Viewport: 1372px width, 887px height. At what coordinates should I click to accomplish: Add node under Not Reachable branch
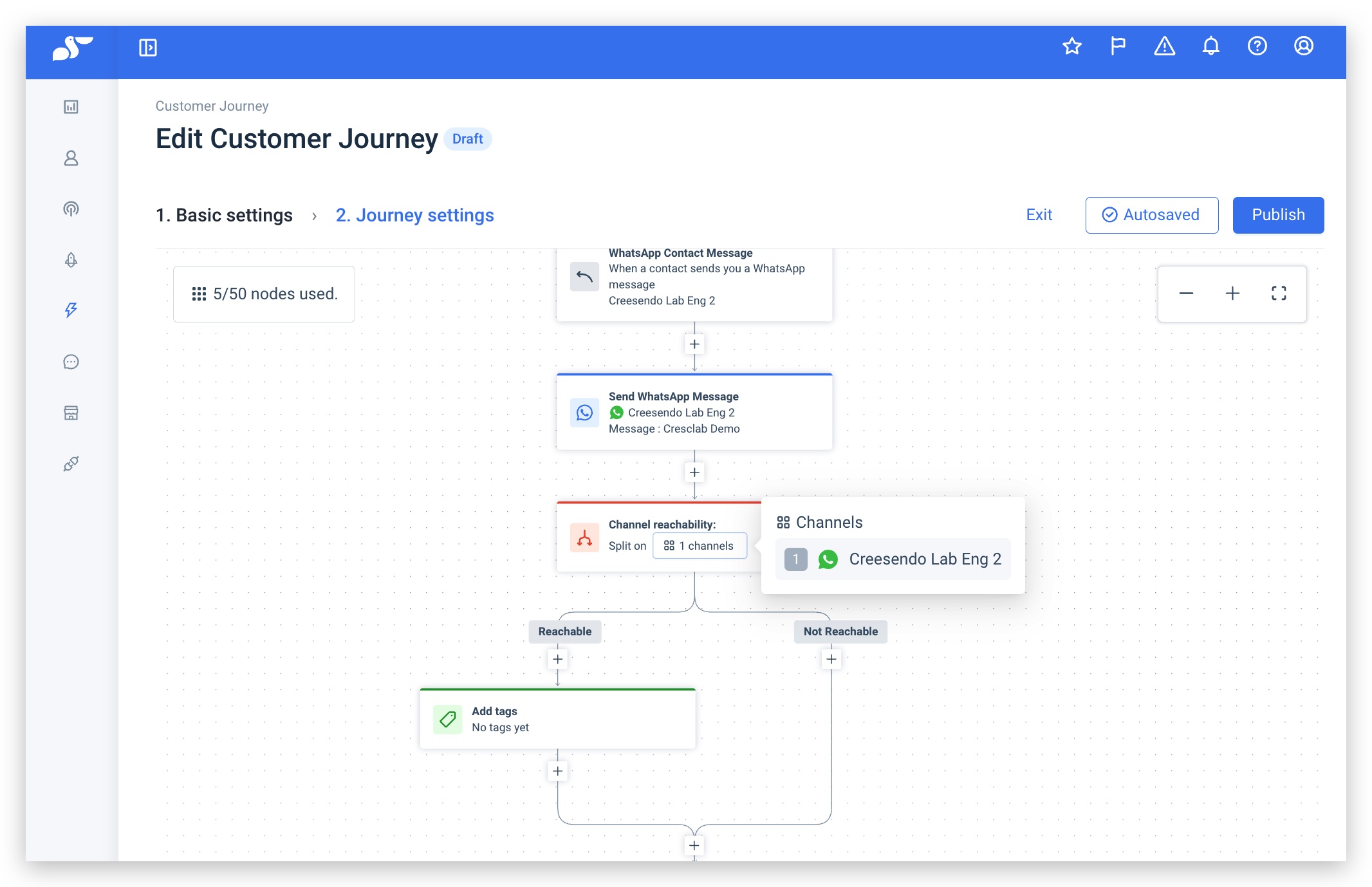pos(831,659)
